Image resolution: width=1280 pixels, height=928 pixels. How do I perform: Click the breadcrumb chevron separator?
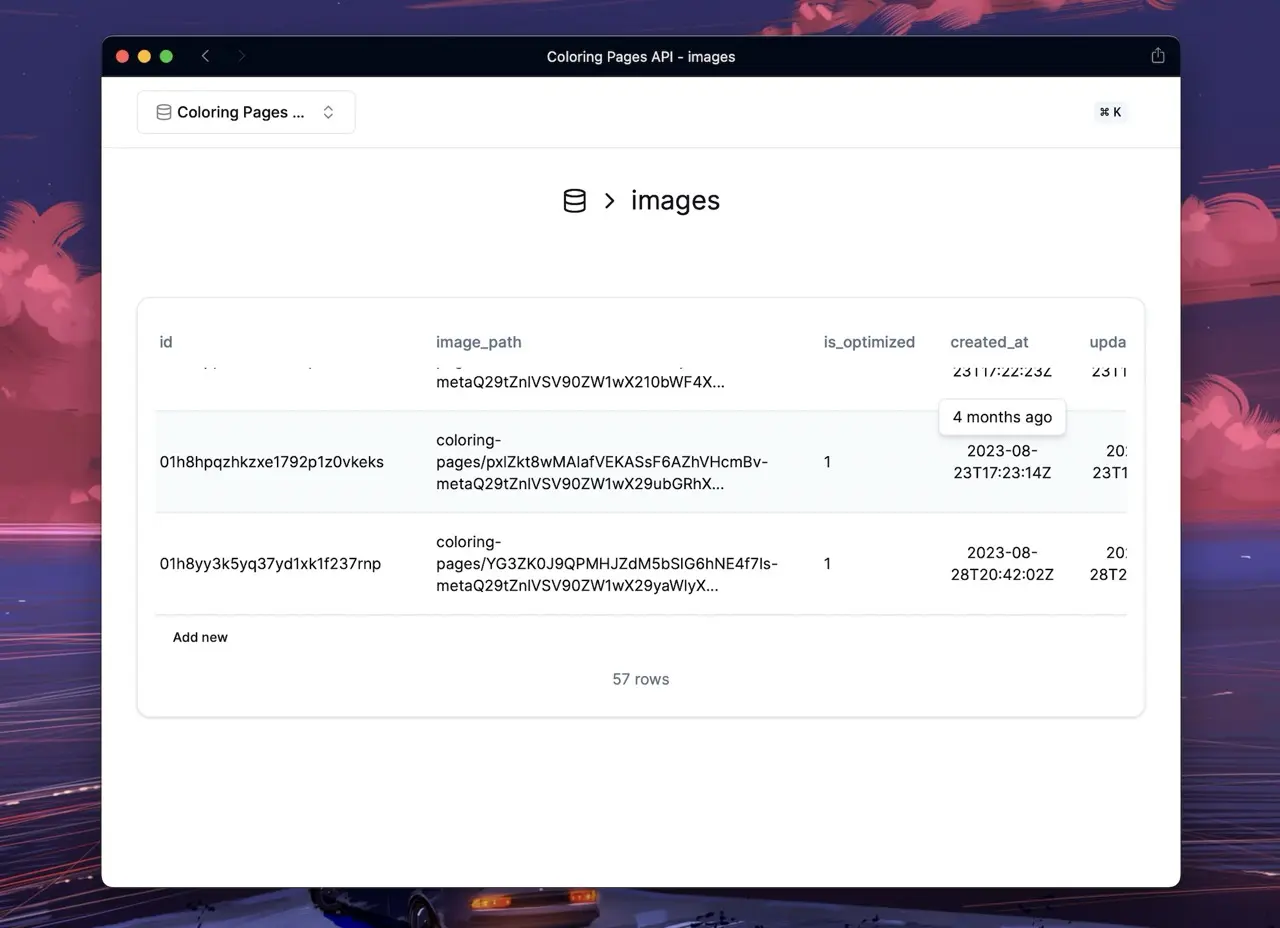(x=609, y=201)
